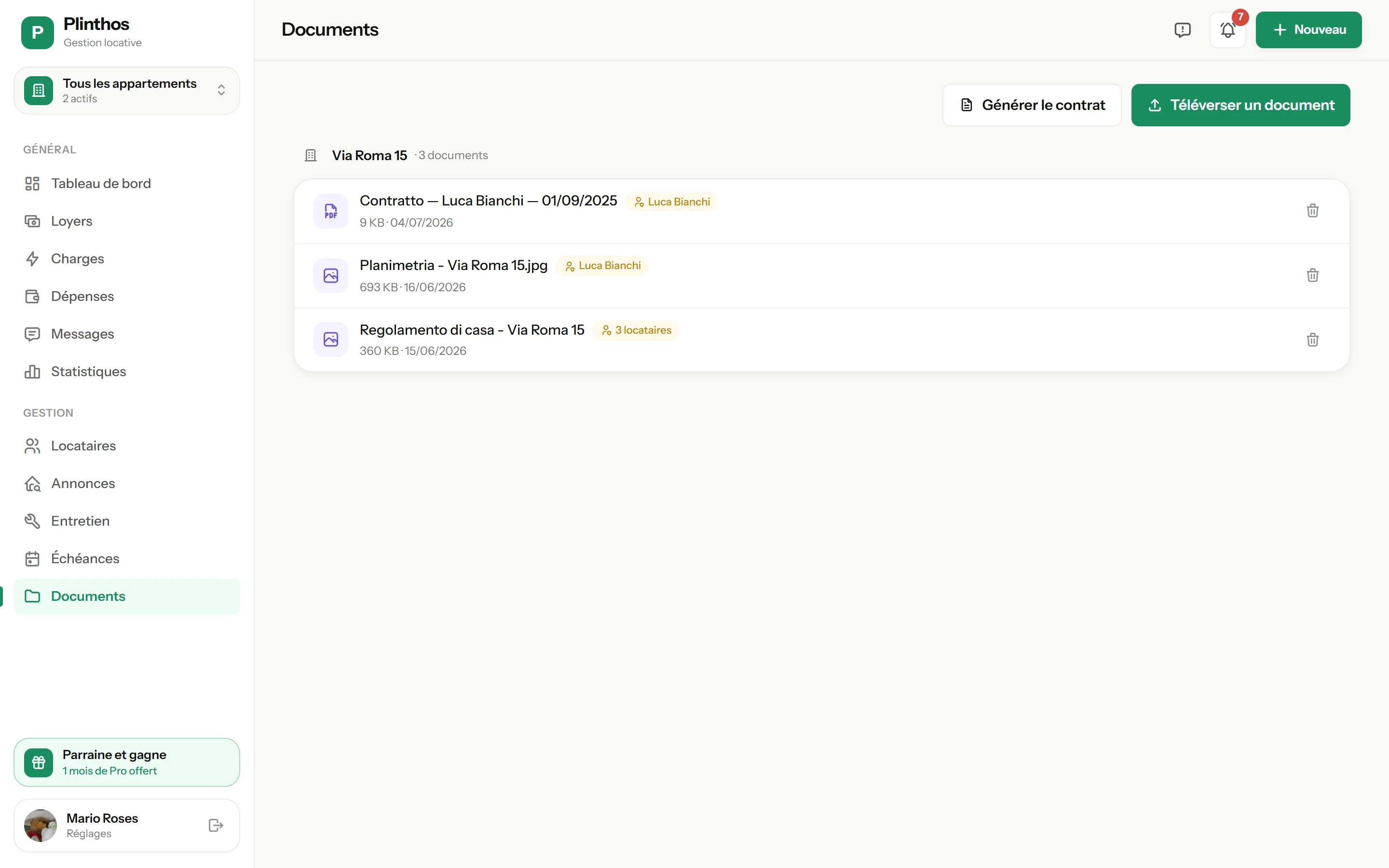
Task: Click the Via Roma 15 group heading
Action: click(369, 156)
